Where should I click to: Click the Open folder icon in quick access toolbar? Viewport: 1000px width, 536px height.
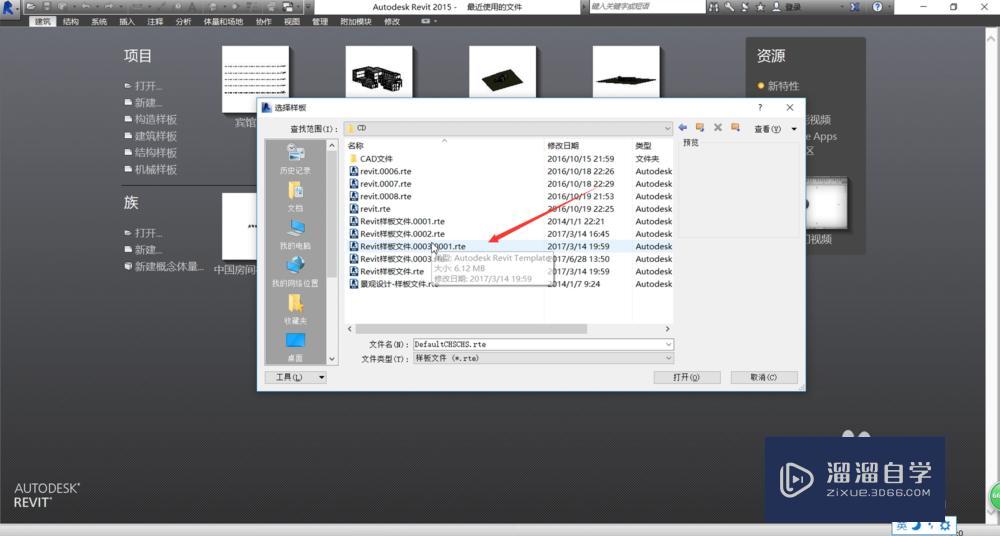pos(31,7)
